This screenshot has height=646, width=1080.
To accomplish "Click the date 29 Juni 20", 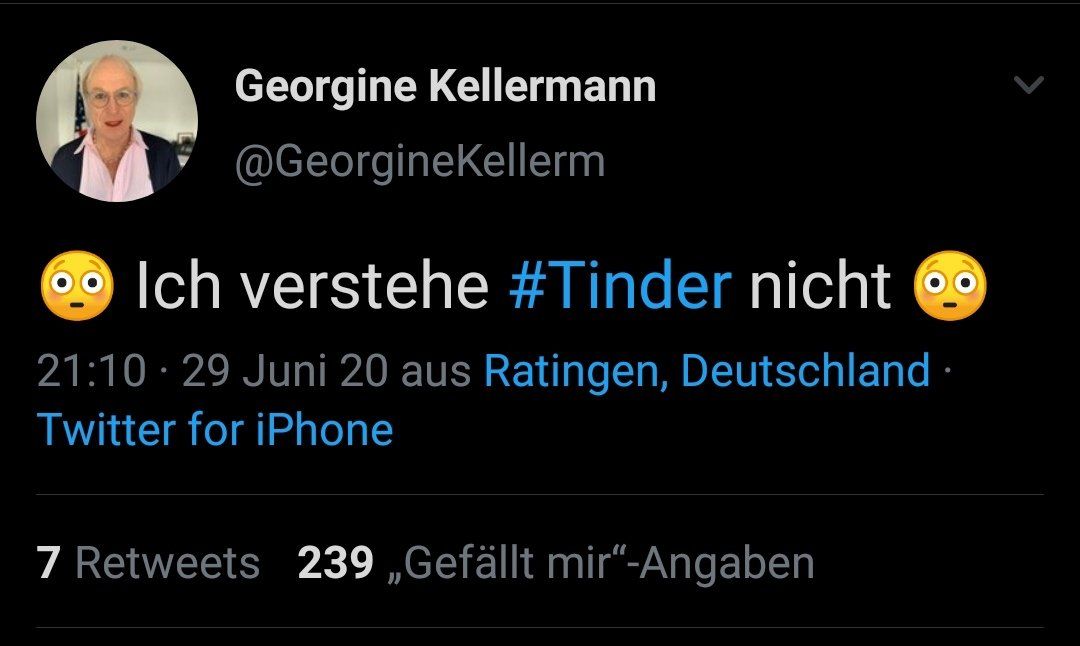I will pyautogui.click(x=286, y=372).
